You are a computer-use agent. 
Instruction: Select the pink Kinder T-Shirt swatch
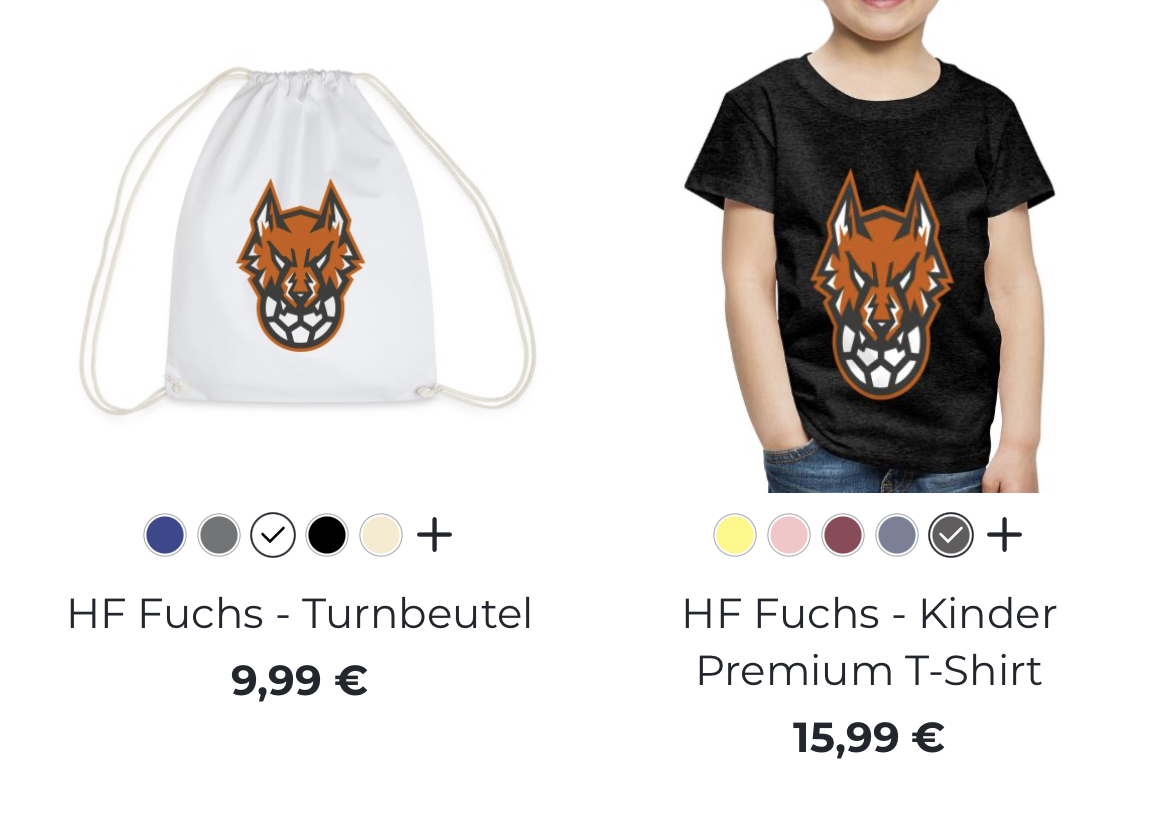(x=789, y=535)
